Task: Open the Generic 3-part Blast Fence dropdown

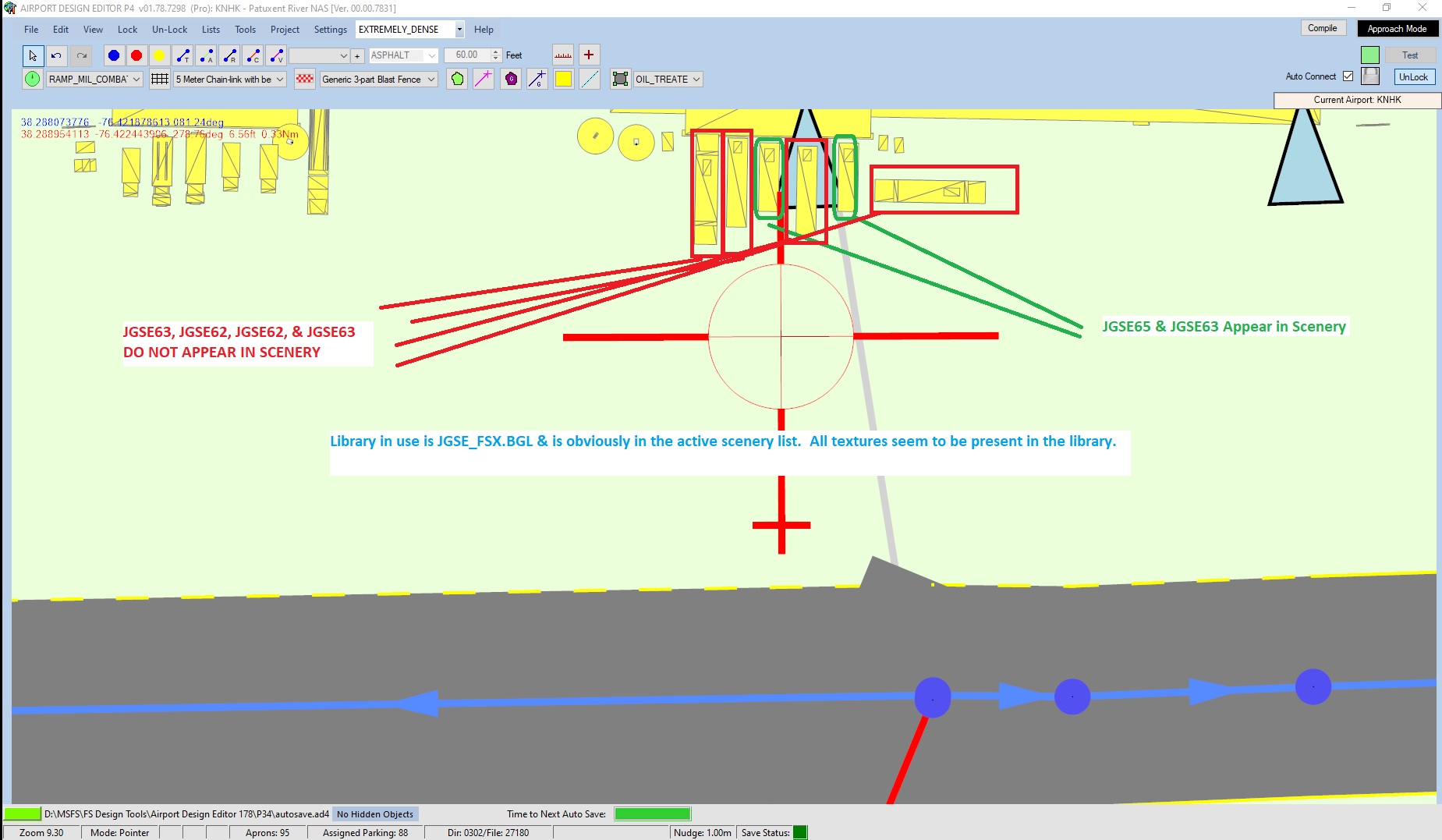Action: click(x=377, y=79)
